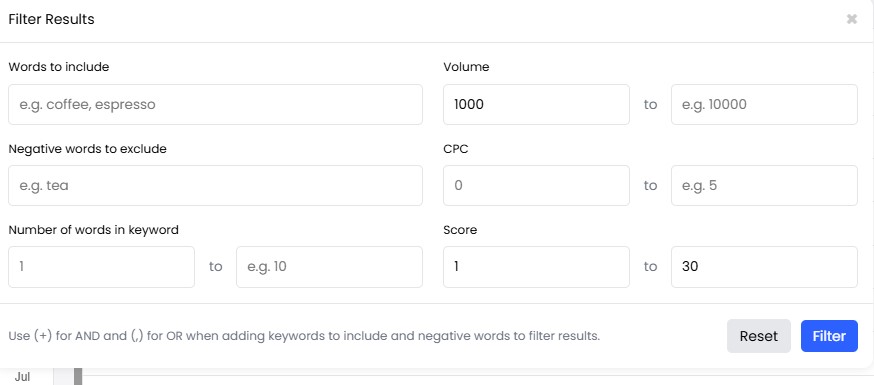Apply filters with the blue Filter button
The width and height of the screenshot is (874, 385).
click(829, 336)
